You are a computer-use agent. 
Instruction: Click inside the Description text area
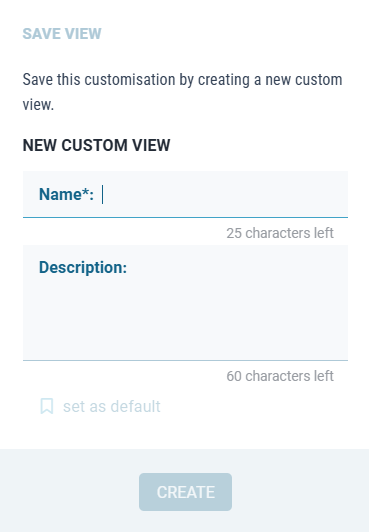186,303
